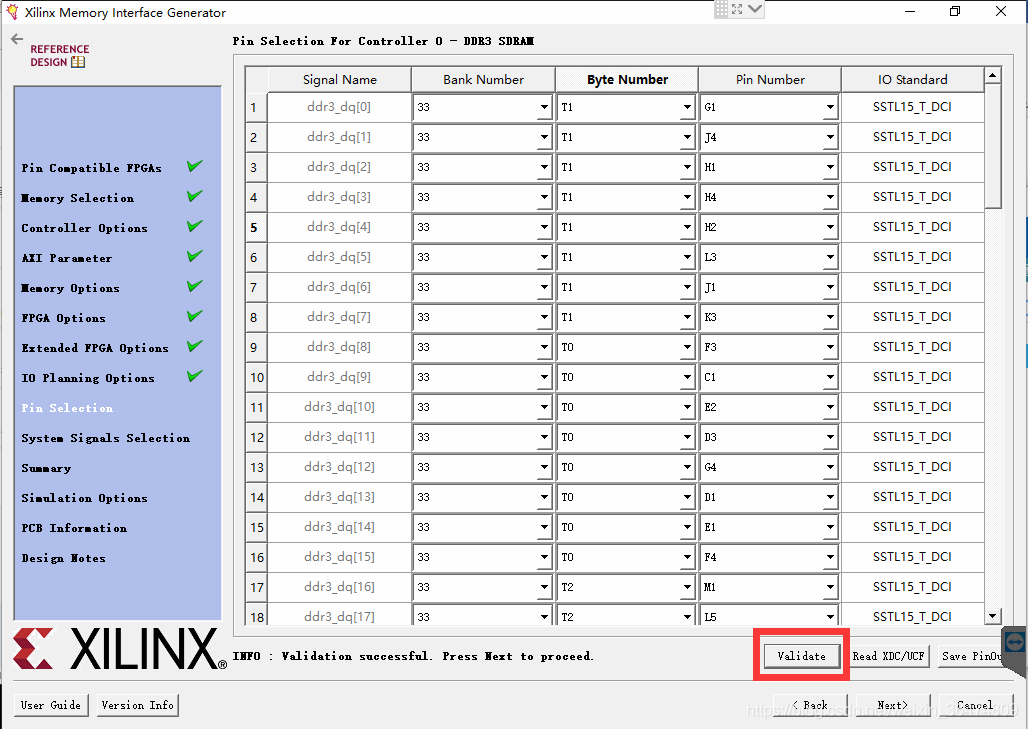Click the app icon in the title bar
Image resolution: width=1028 pixels, height=729 pixels.
[11, 12]
